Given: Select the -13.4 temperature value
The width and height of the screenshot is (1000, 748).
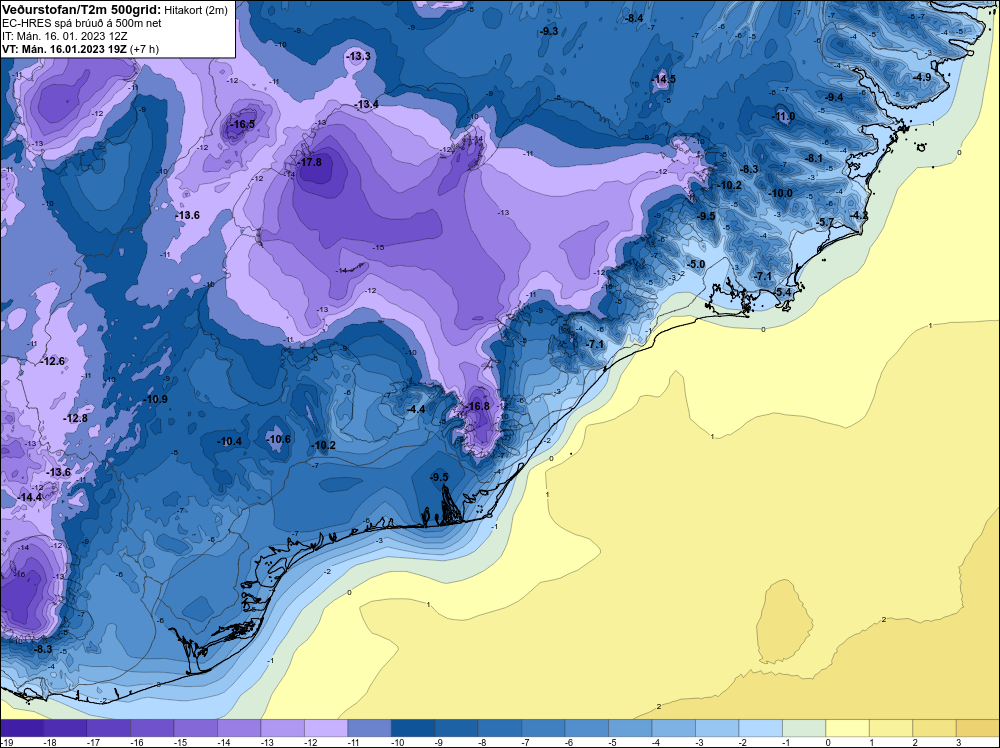Looking at the screenshot, I should pyautogui.click(x=367, y=104).
